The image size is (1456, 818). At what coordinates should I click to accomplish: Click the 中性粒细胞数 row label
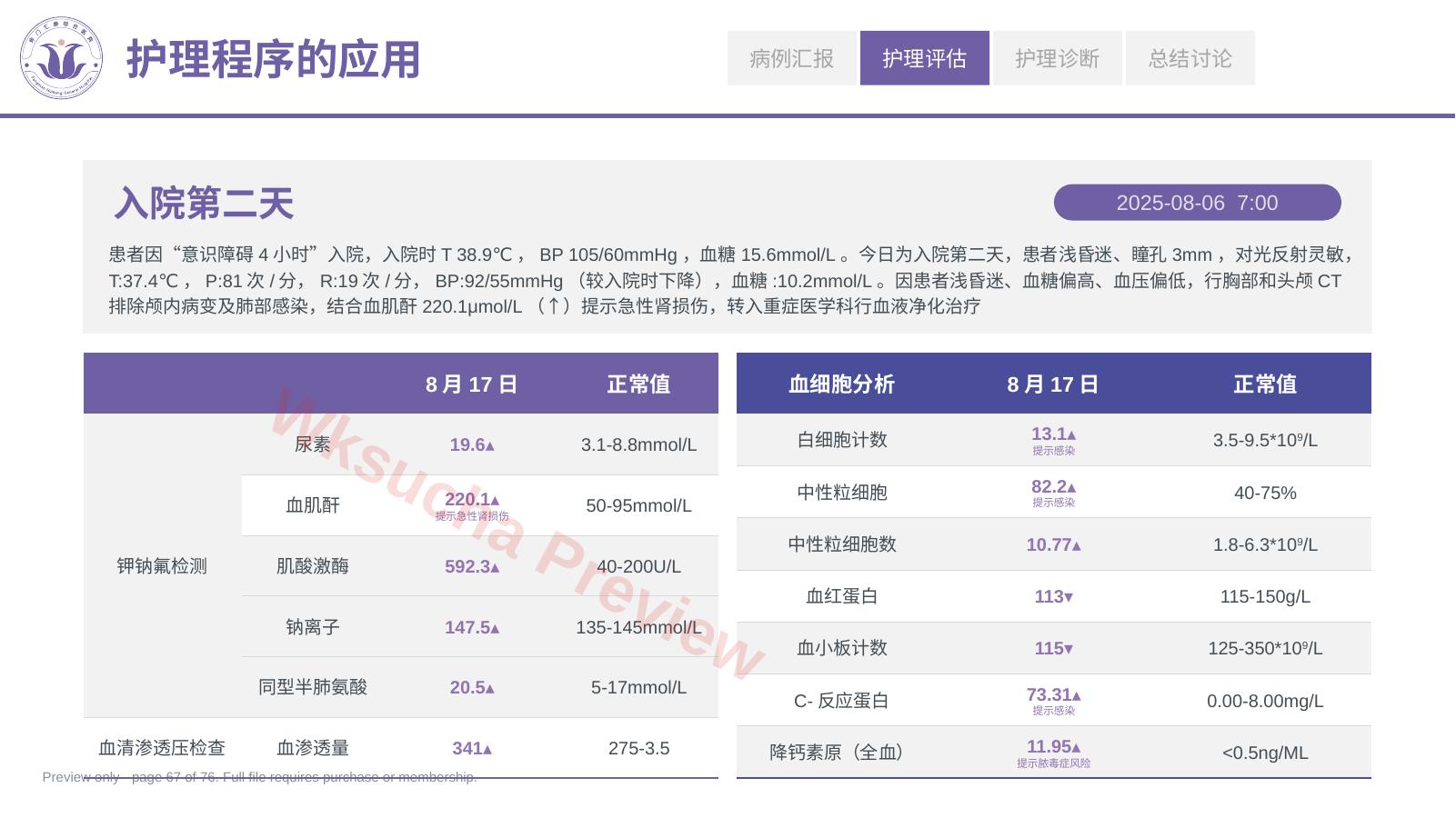[x=841, y=544]
